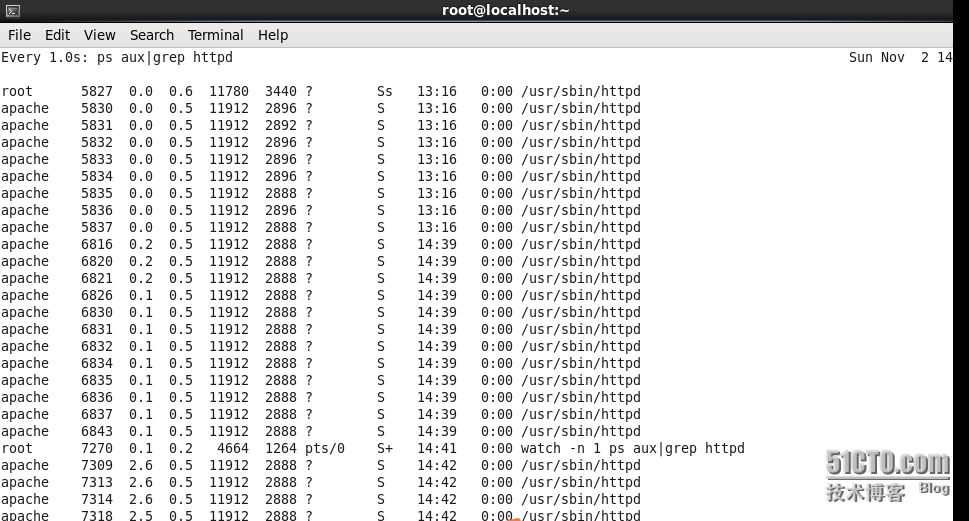The width and height of the screenshot is (969, 521).
Task: Click the 'Ss' status of process 5827
Action: pos(384,91)
